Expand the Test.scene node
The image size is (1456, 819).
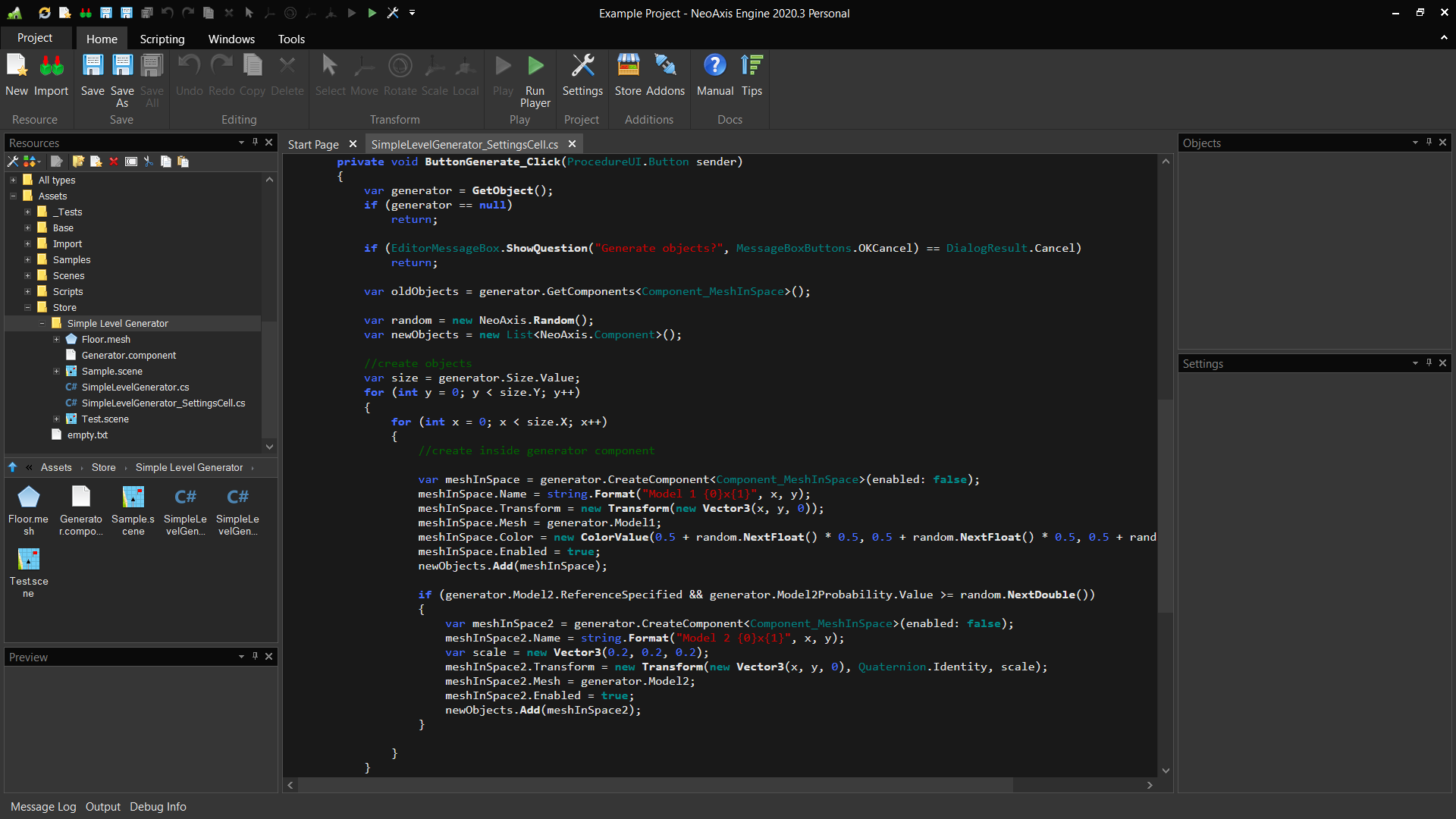click(x=56, y=419)
